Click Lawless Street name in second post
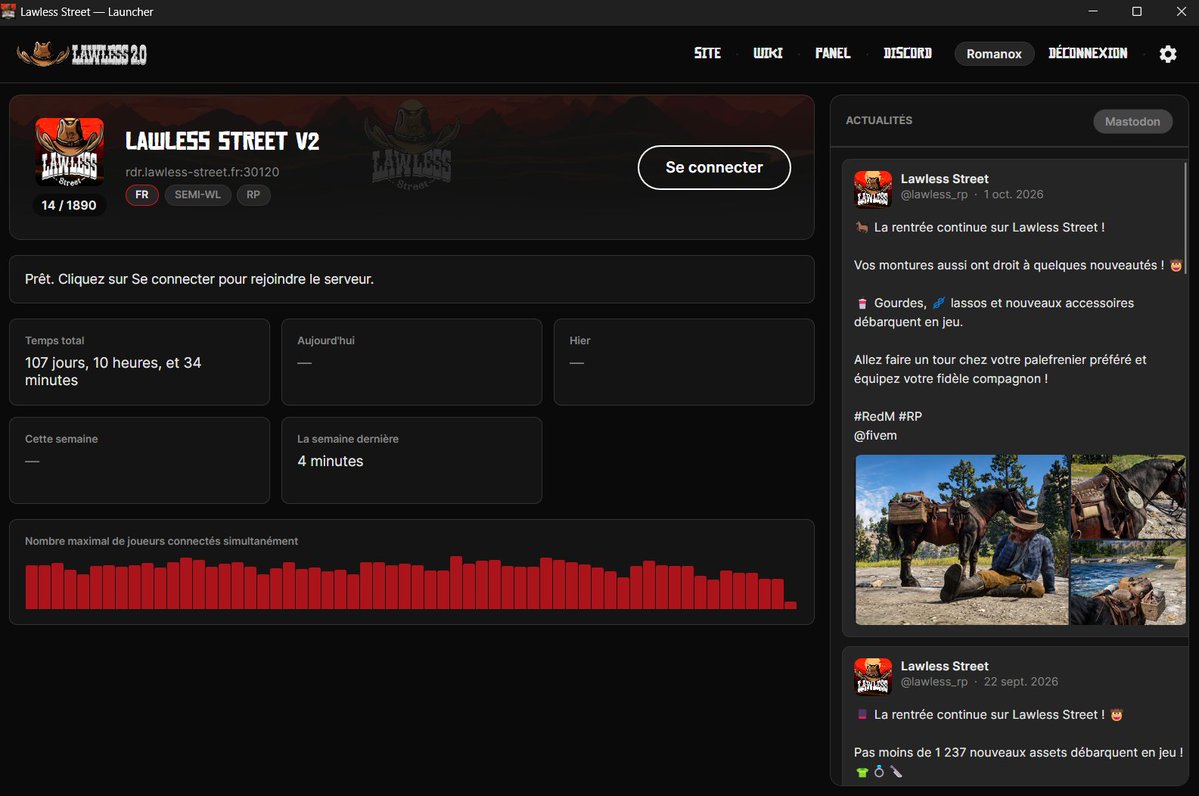Image resolution: width=1199 pixels, height=796 pixels. pyautogui.click(x=944, y=666)
